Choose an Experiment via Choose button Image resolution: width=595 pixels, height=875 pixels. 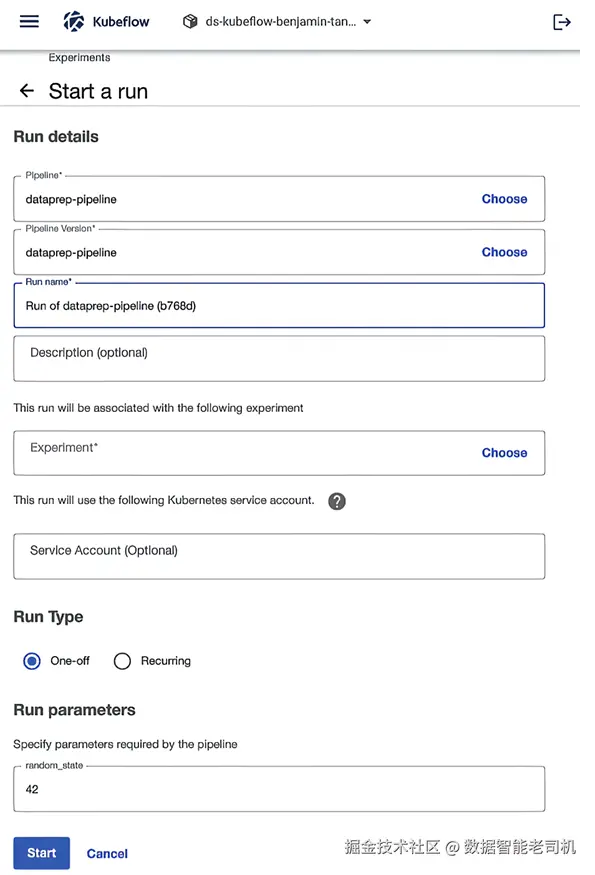click(x=504, y=453)
